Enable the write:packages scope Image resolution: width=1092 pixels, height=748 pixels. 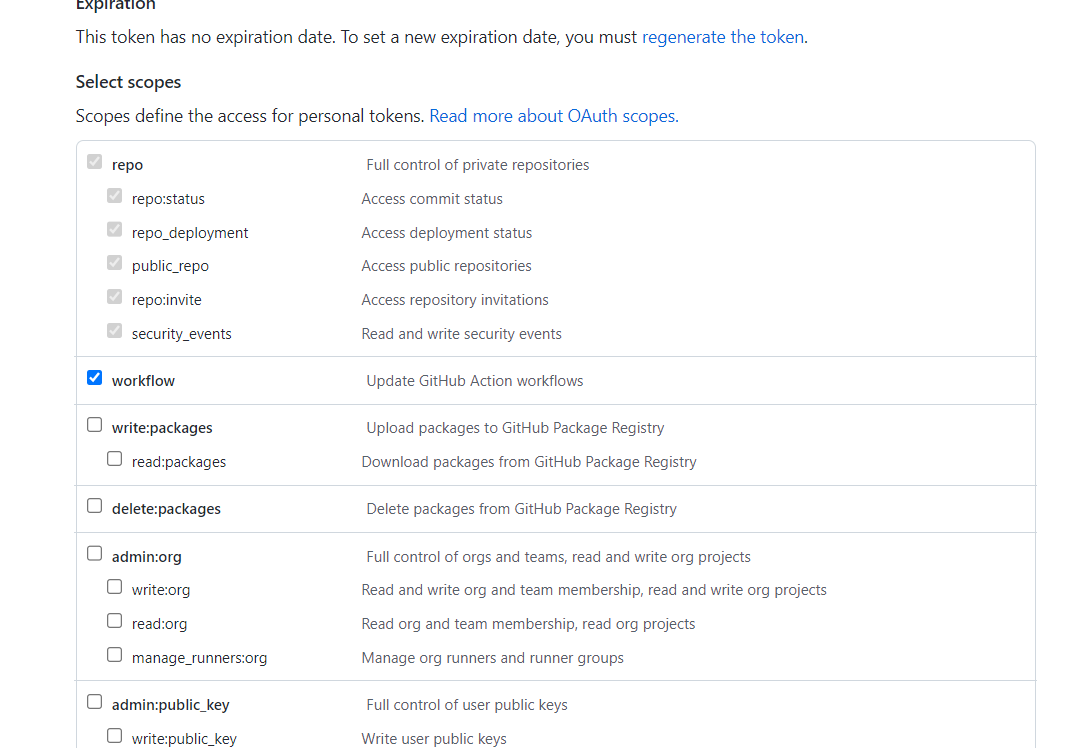point(94,424)
